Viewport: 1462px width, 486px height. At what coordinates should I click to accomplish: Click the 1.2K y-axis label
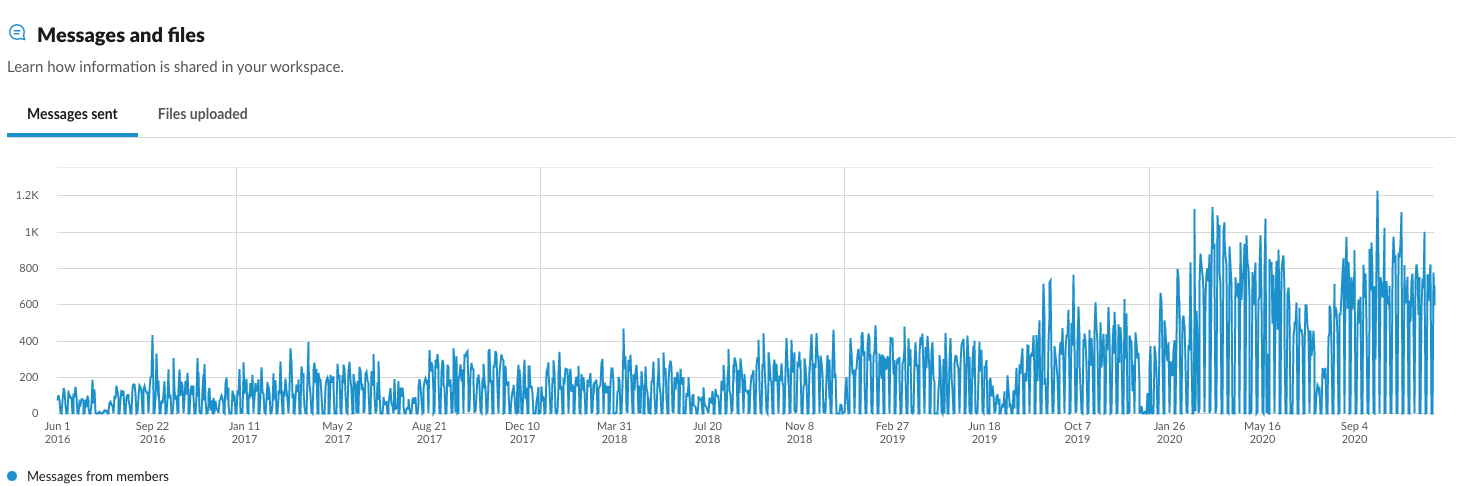tap(26, 196)
